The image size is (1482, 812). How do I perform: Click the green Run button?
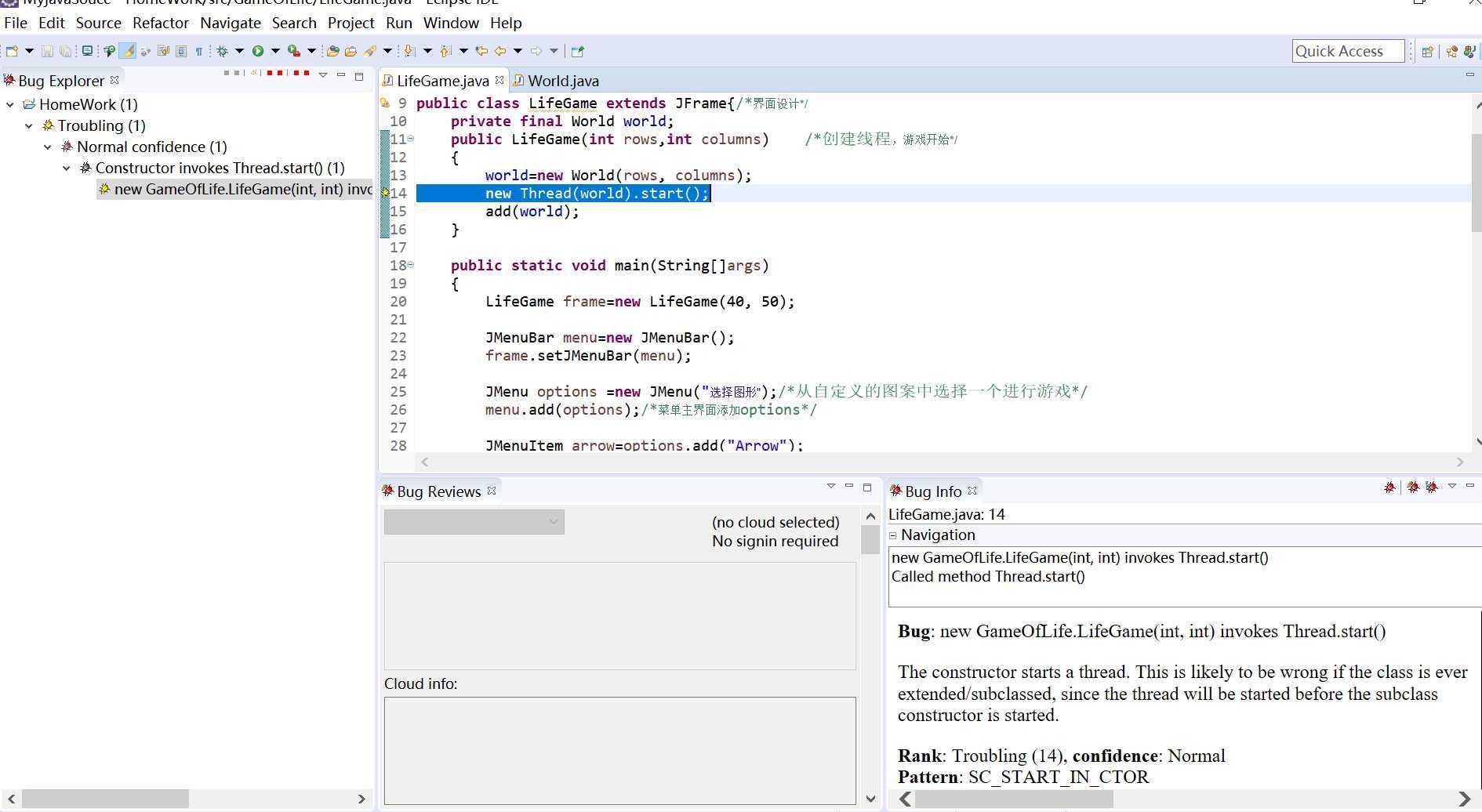[x=257, y=51]
